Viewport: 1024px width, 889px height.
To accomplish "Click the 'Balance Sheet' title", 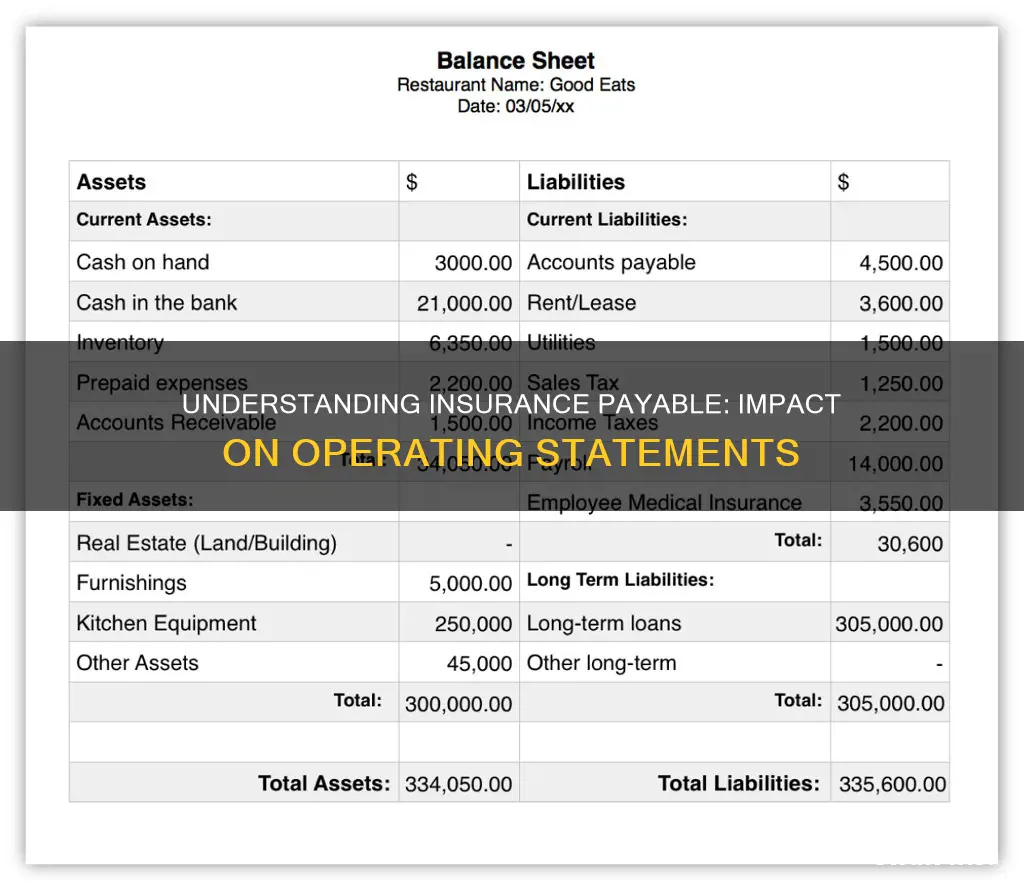I will [515, 61].
